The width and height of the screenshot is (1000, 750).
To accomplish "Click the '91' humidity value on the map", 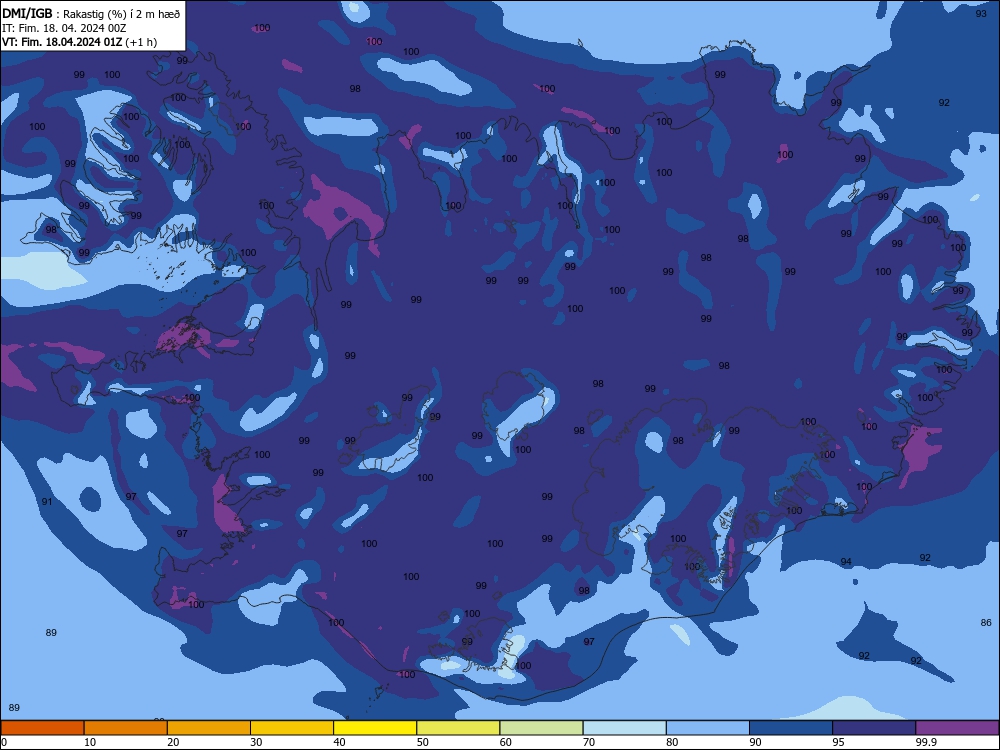I will pos(47,502).
